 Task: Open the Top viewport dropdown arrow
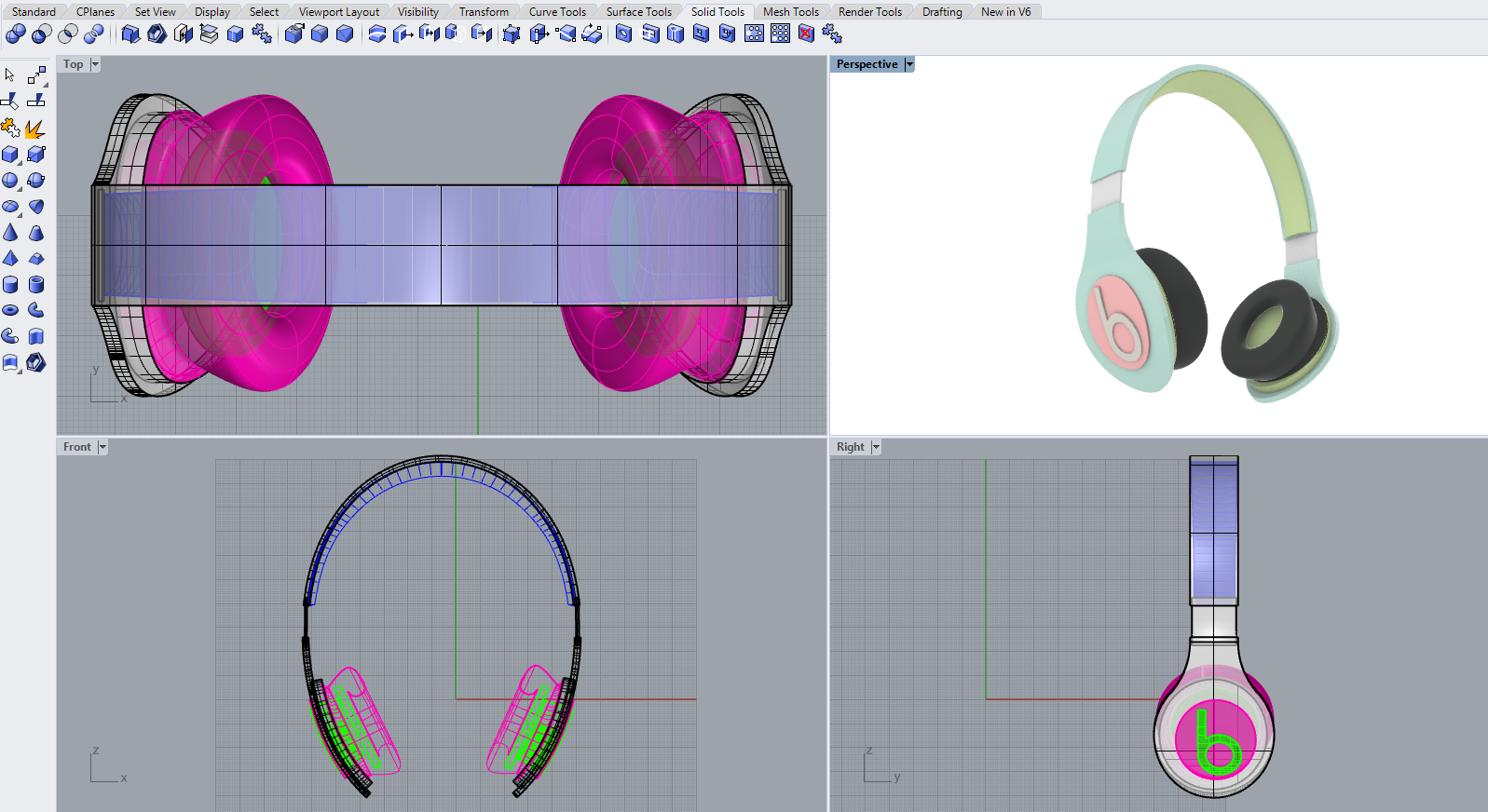[95, 64]
